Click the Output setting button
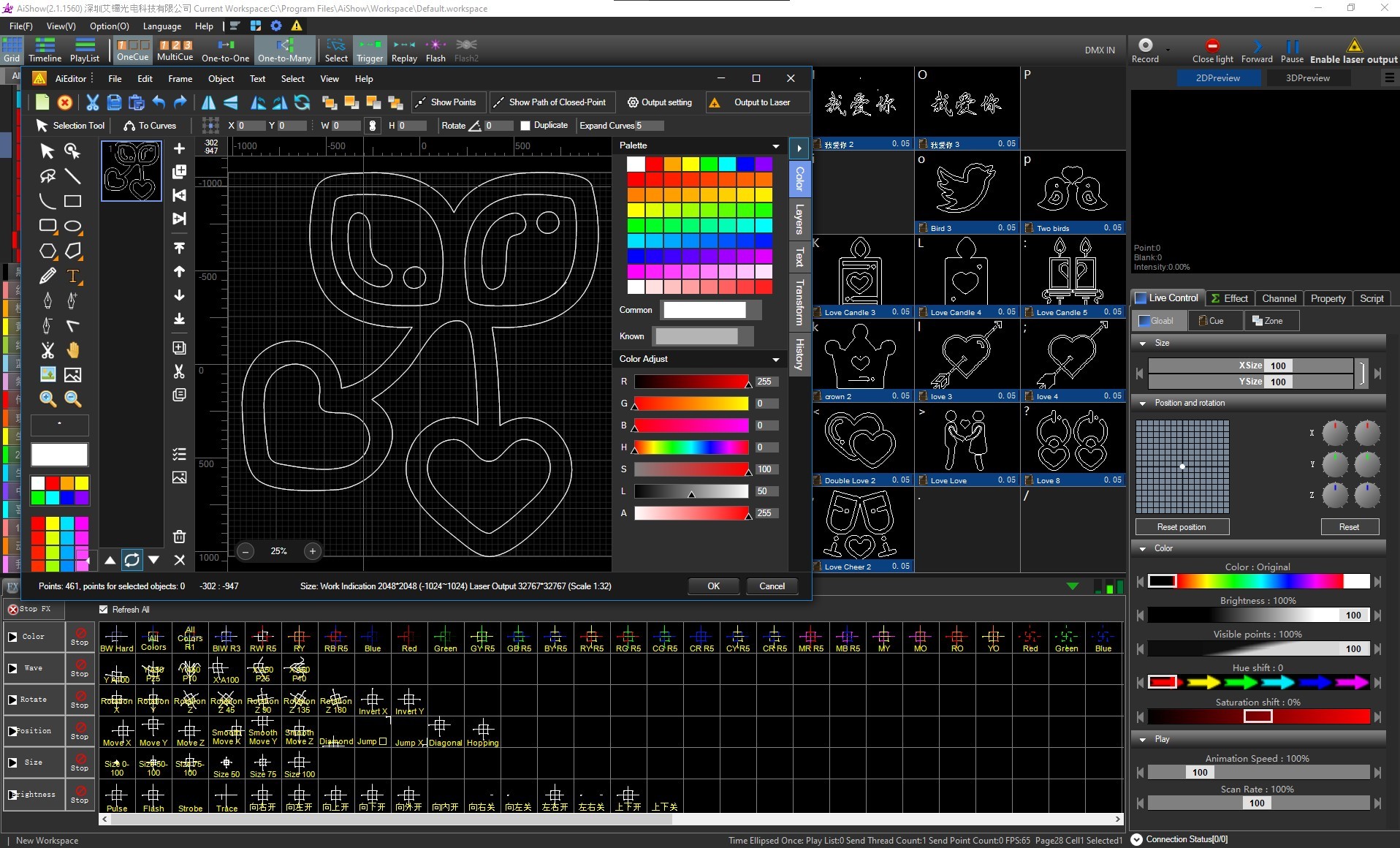Screen dimensions: 1400x848 pos(661,102)
